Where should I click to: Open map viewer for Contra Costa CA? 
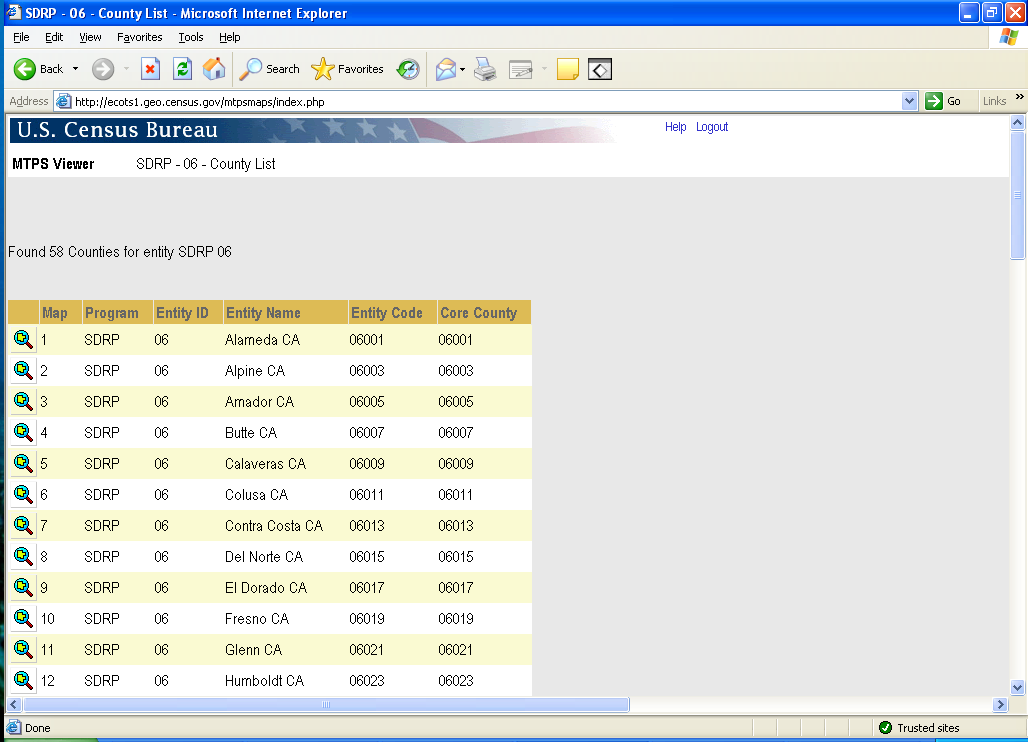click(x=24, y=526)
